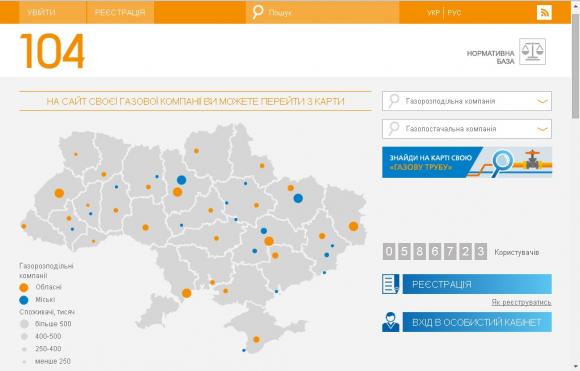Open the УВІЙТИ menu item

click(x=53, y=12)
